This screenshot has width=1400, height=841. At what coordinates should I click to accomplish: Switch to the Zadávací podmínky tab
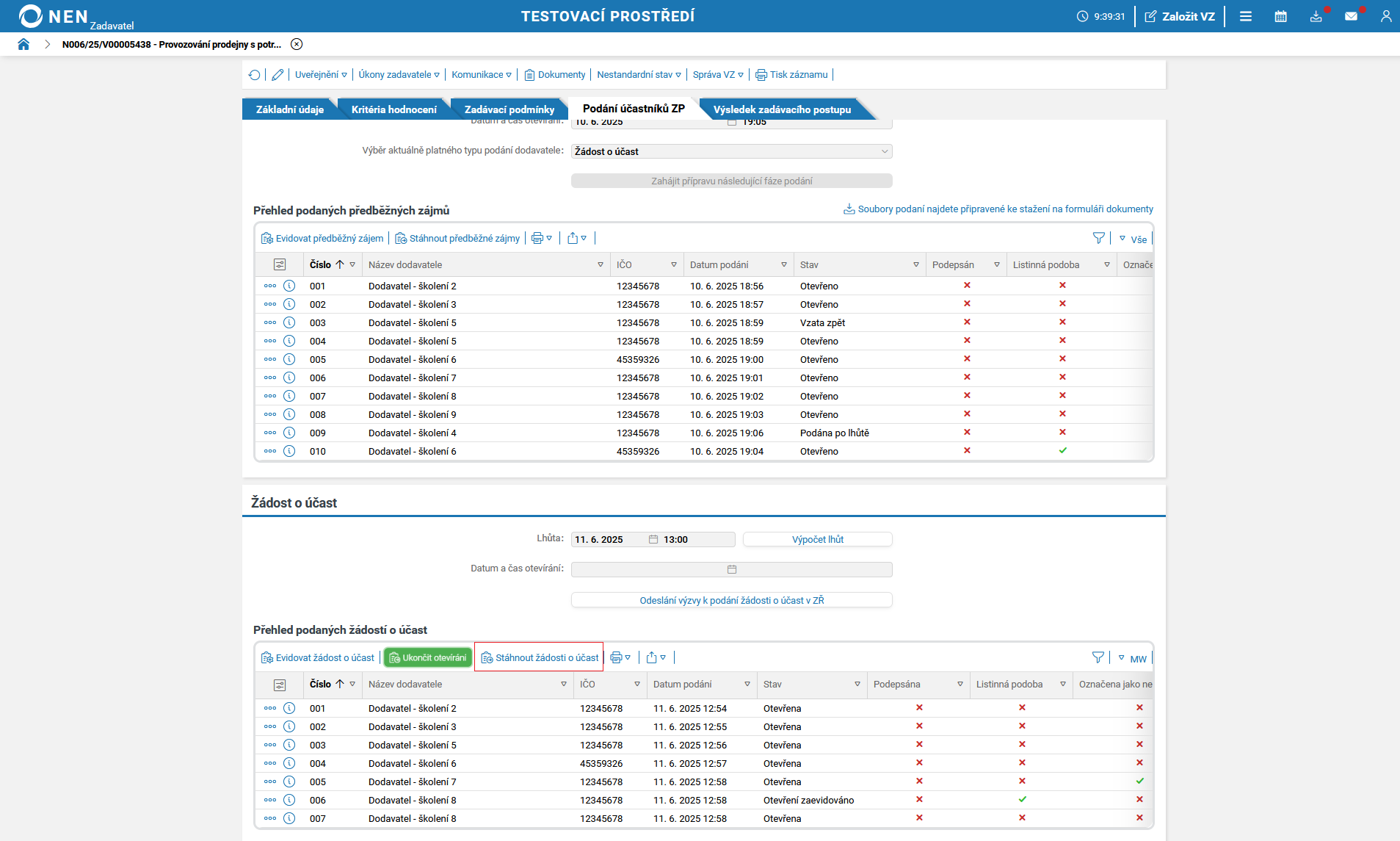[509, 109]
